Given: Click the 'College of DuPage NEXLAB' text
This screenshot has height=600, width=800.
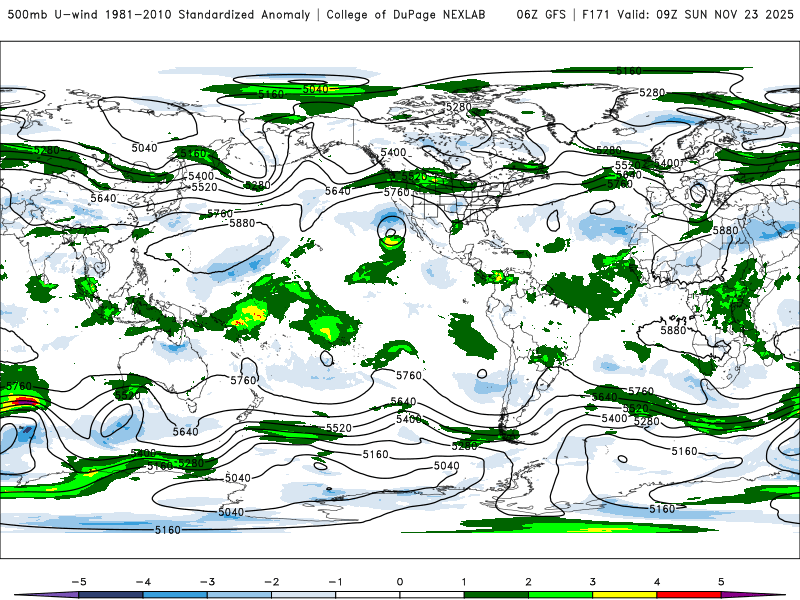Looking at the screenshot, I should (406, 15).
